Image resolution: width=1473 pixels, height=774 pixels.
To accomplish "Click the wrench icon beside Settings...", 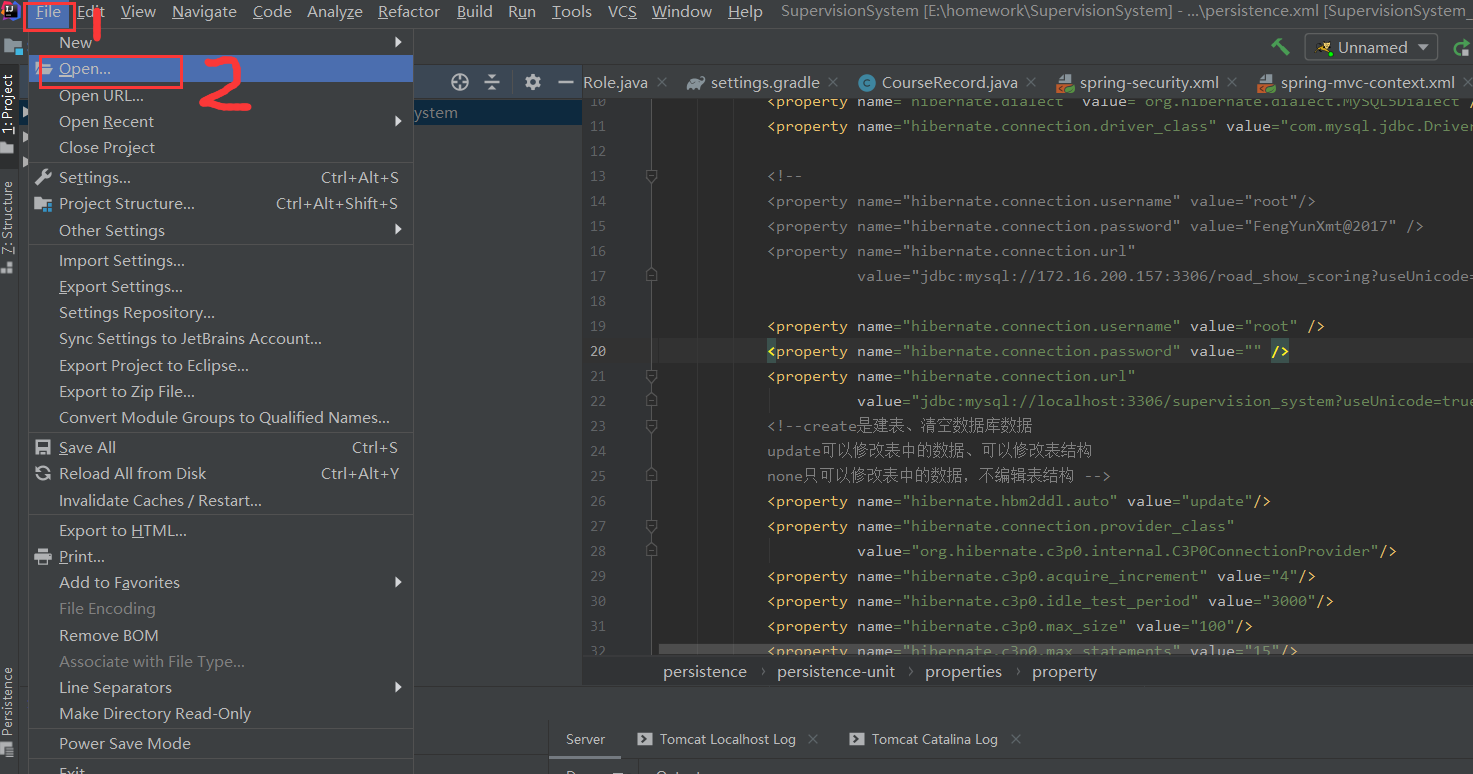I will 43,177.
